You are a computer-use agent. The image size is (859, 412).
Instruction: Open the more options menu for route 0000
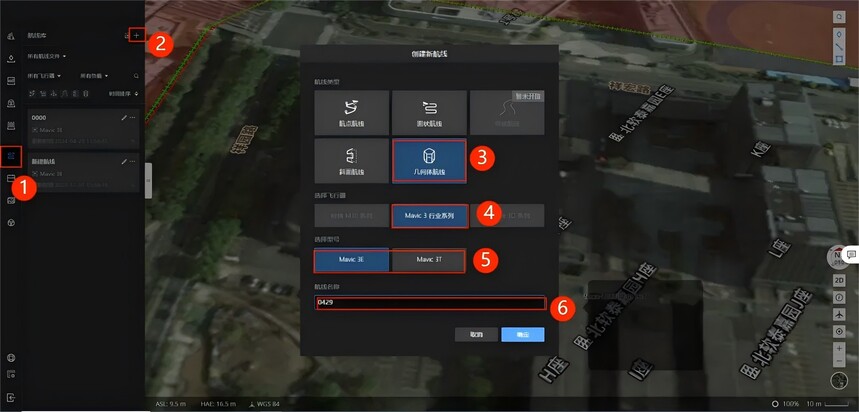[133, 117]
